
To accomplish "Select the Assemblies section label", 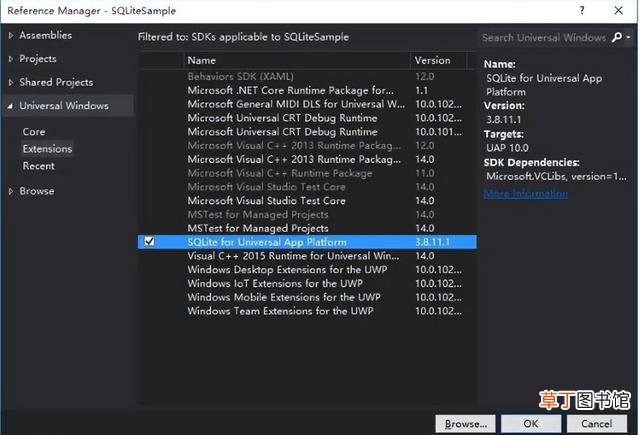I will click(46, 36).
